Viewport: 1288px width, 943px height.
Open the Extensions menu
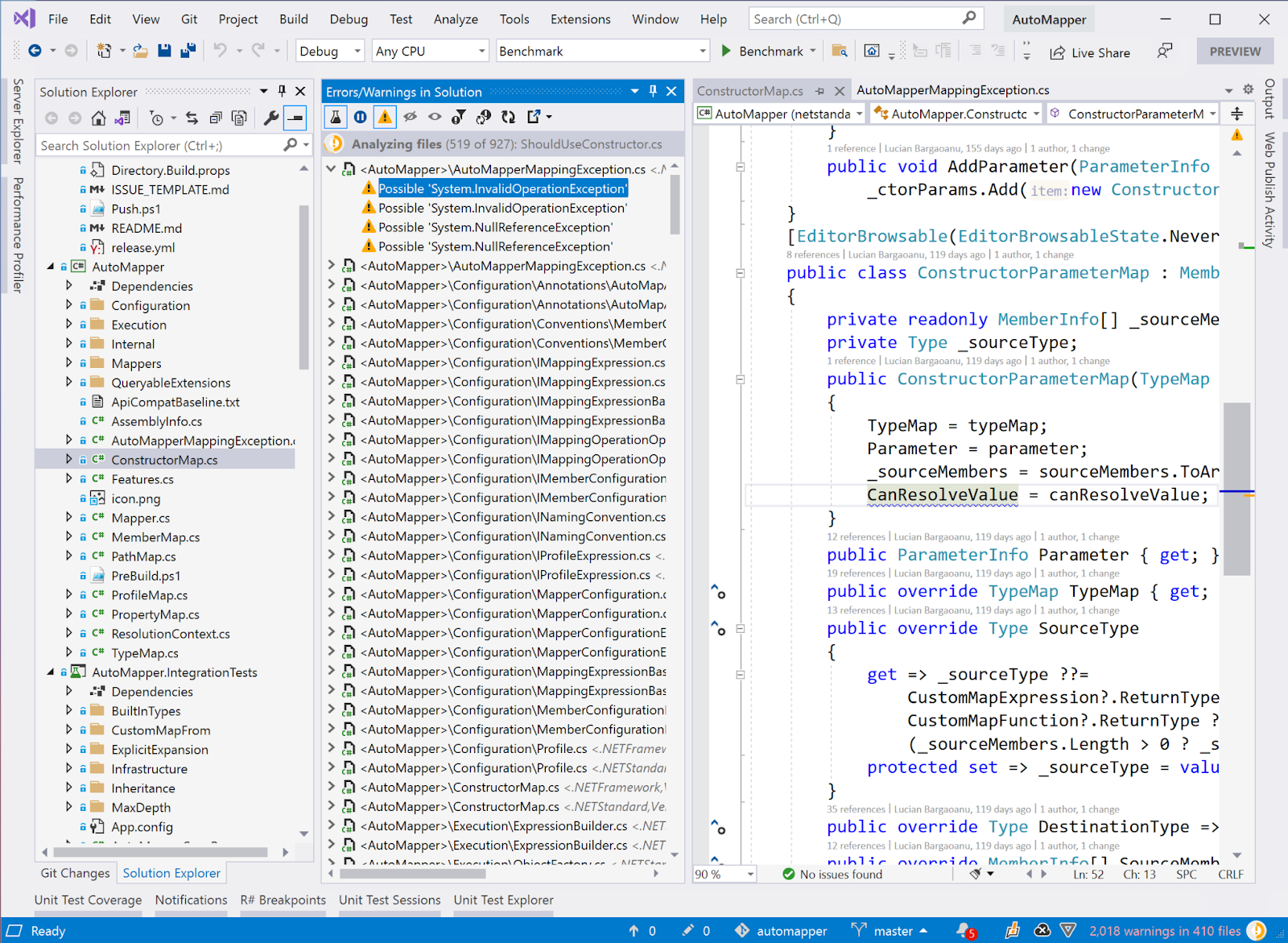coord(580,19)
